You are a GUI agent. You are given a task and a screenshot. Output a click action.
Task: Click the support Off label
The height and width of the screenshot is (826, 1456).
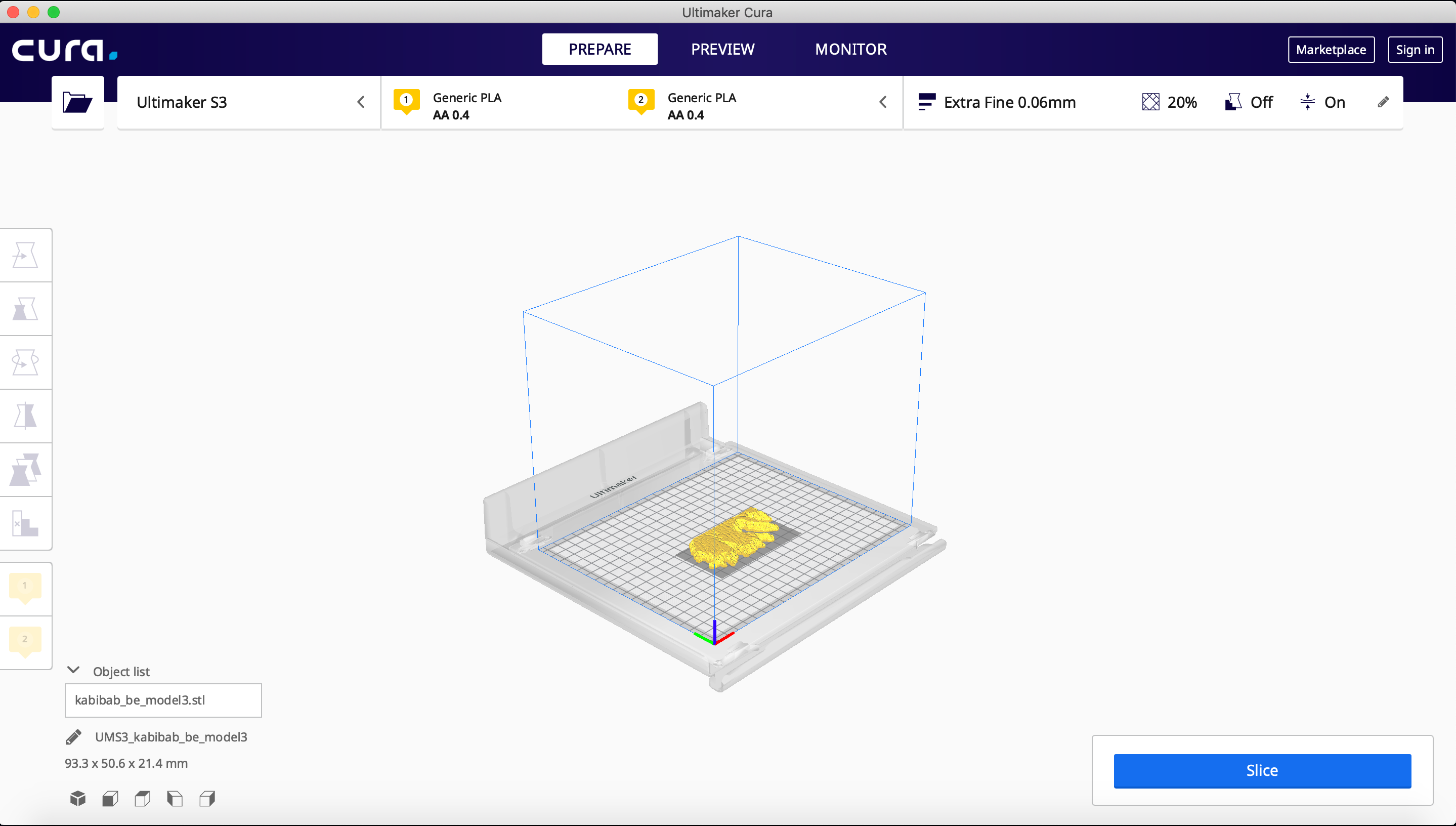[1262, 103]
